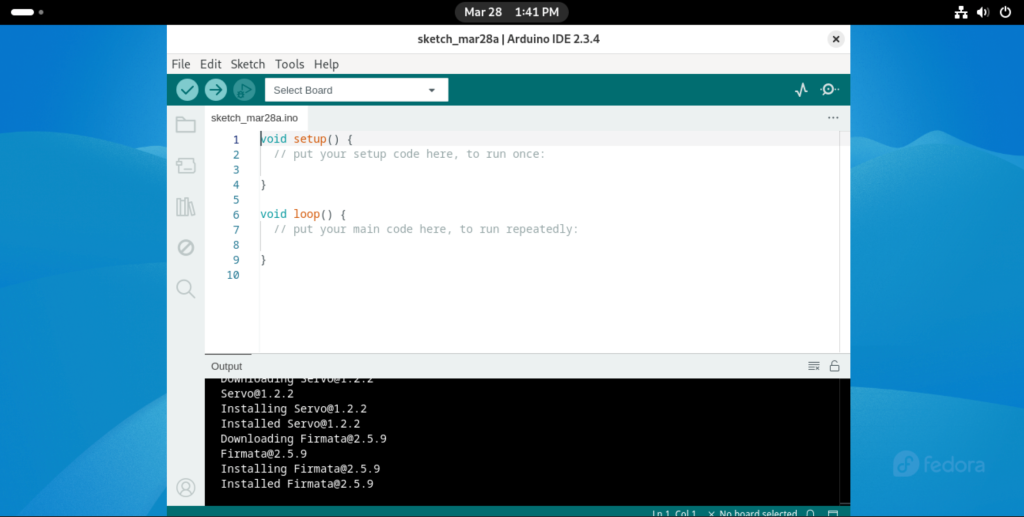Viewport: 1024px width, 517px height.
Task: Click the editor vertical scrollbar overview strip
Action: point(844,242)
